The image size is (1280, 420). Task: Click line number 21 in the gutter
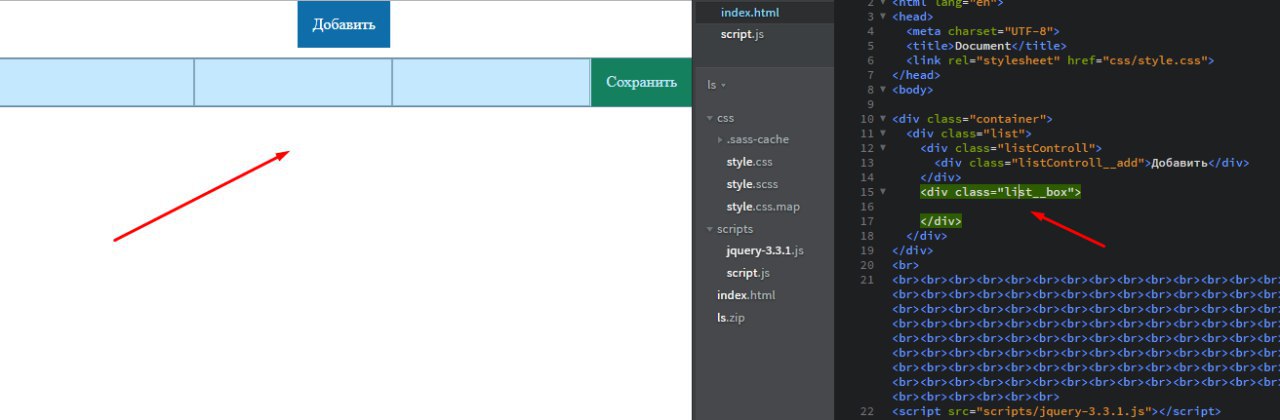[867, 278]
